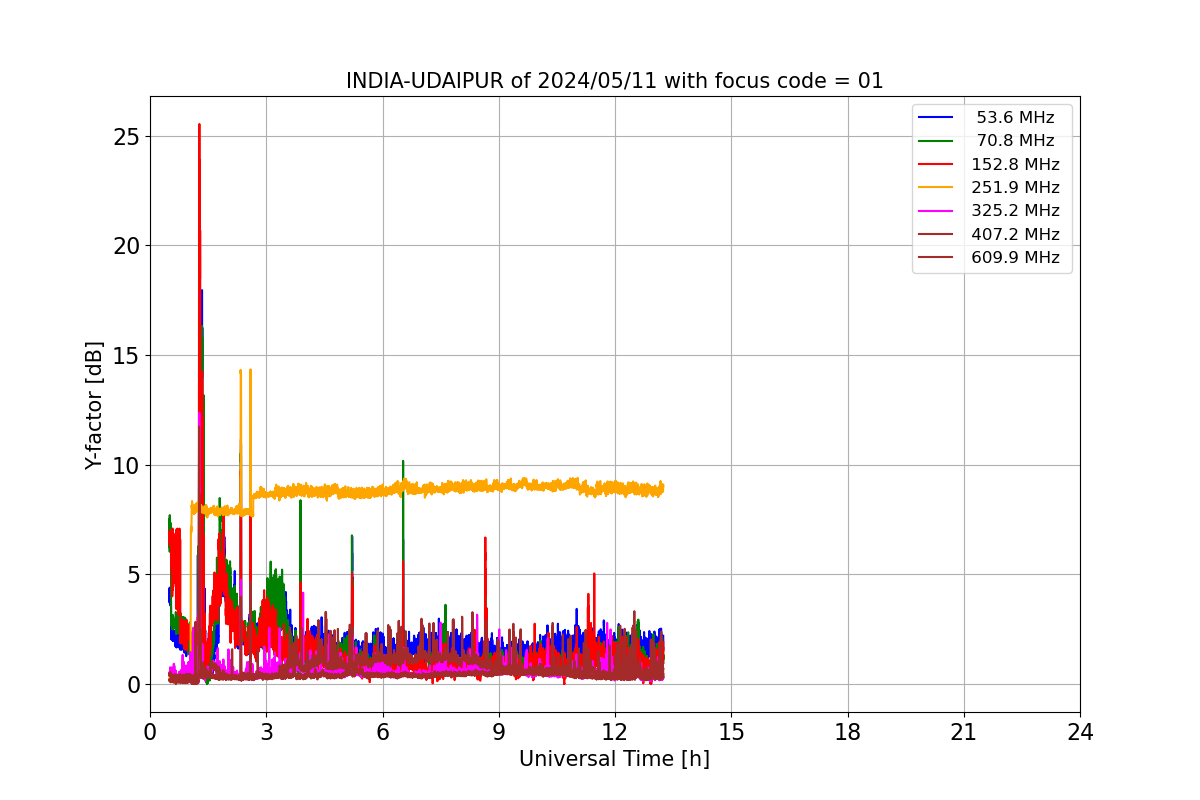Click x-axis tick label 0
Screen dimensions: 1200x800
click(x=150, y=732)
